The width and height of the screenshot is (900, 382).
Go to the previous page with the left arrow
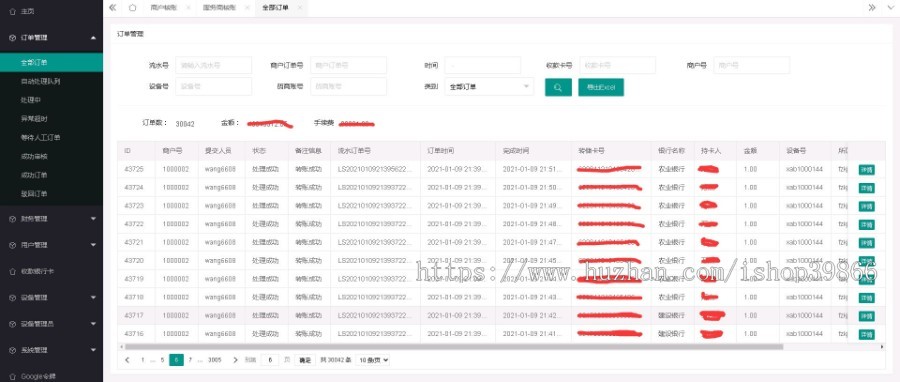127,360
